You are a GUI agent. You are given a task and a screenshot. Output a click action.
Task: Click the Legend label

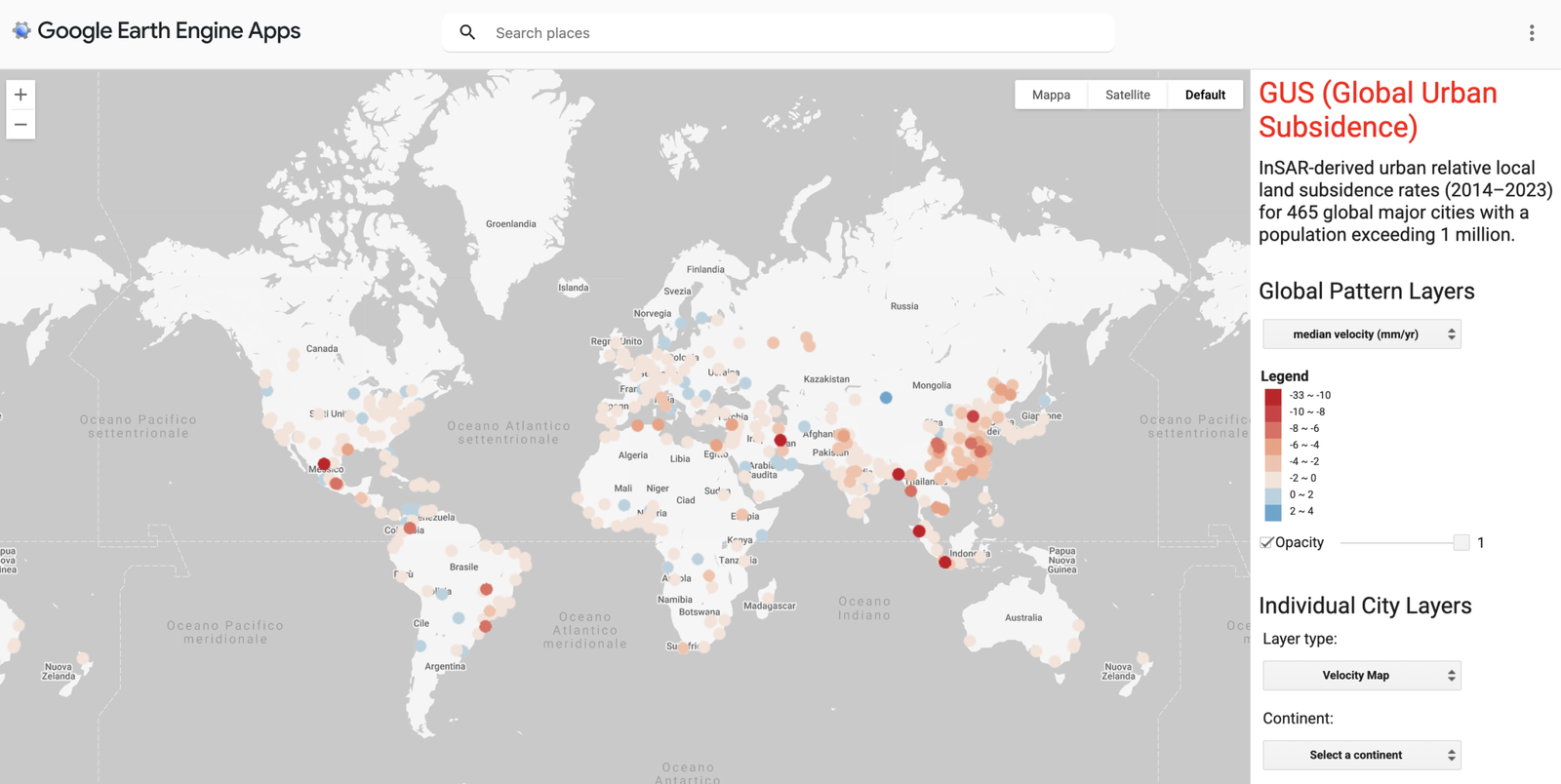pyautogui.click(x=1284, y=376)
